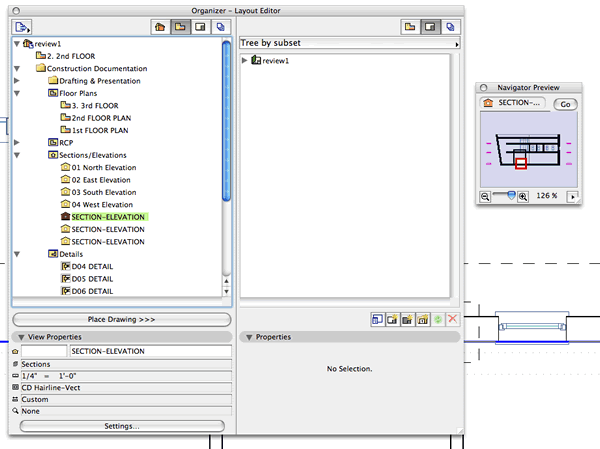
Task: Click the Navigator Preview zoom slider handle
Action: tap(512, 197)
